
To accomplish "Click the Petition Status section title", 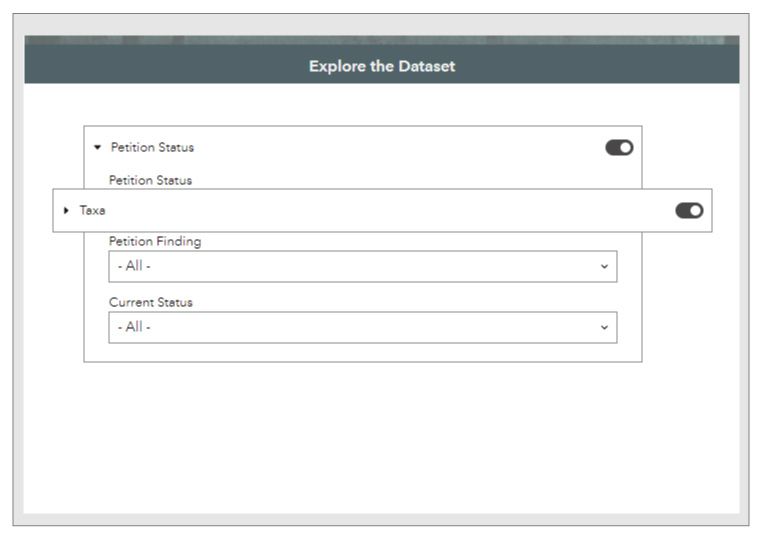I will pyautogui.click(x=152, y=147).
